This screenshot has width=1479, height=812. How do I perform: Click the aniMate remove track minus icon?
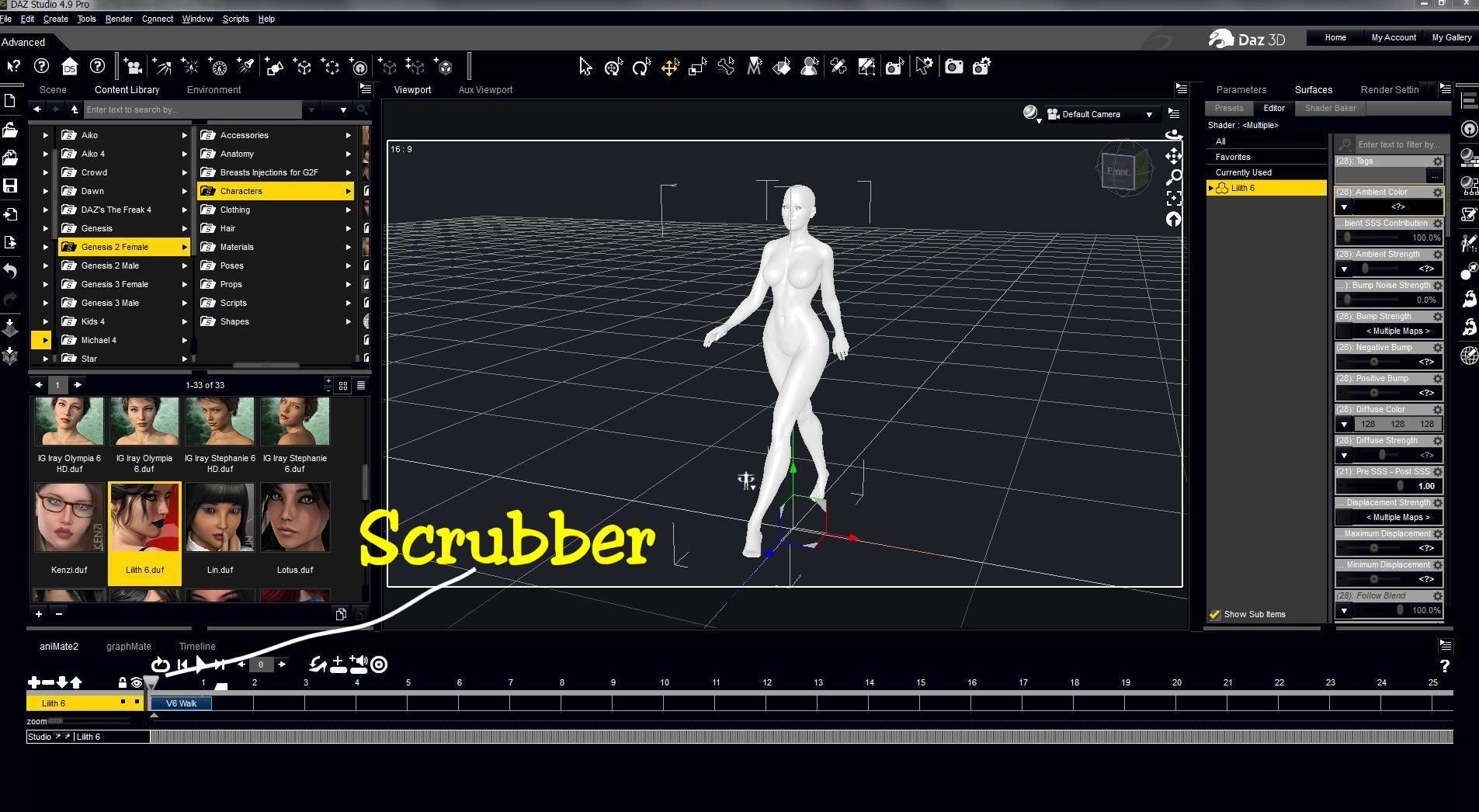tap(48, 682)
